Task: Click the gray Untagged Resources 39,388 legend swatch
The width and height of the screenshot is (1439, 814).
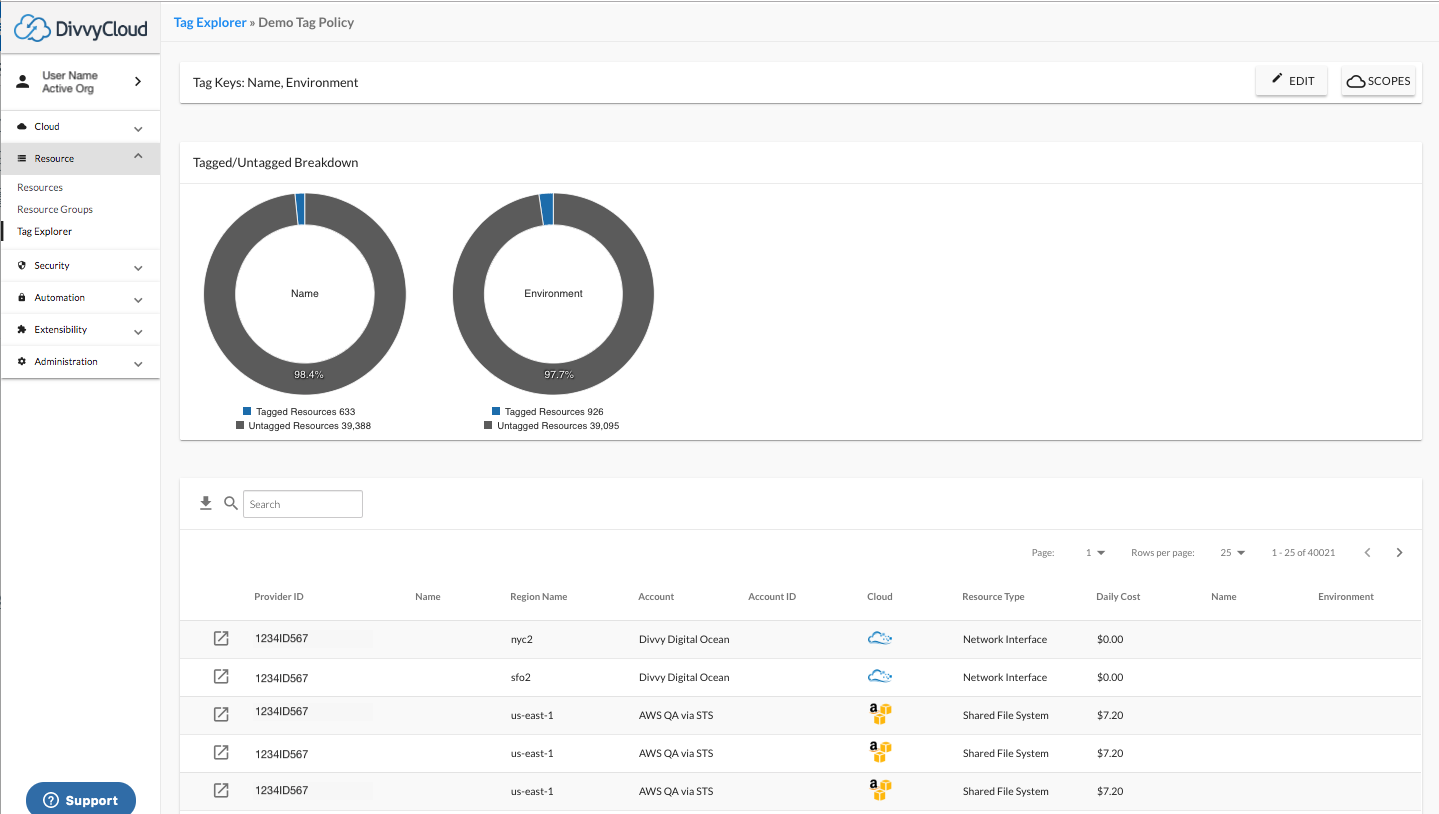Action: (x=240, y=425)
